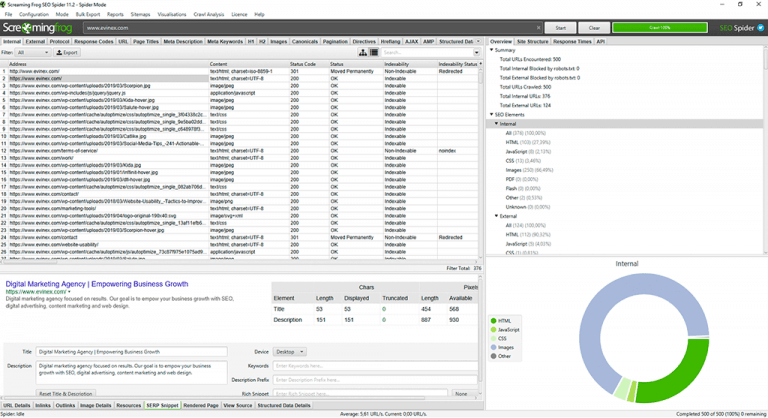Collapse the Summary tree section
Screen dimensions: 768x418
[492, 50]
